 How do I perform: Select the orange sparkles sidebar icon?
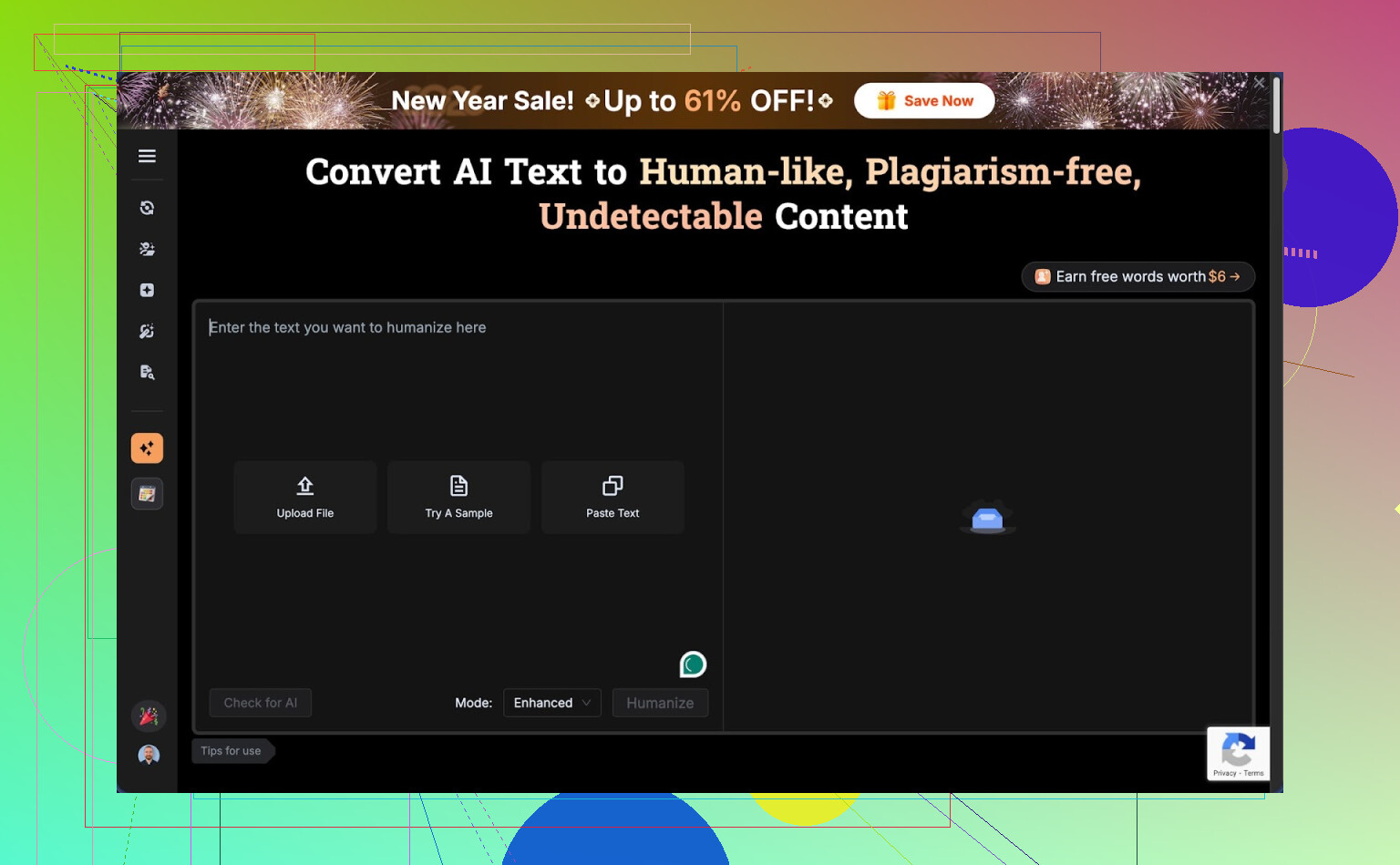click(x=147, y=448)
